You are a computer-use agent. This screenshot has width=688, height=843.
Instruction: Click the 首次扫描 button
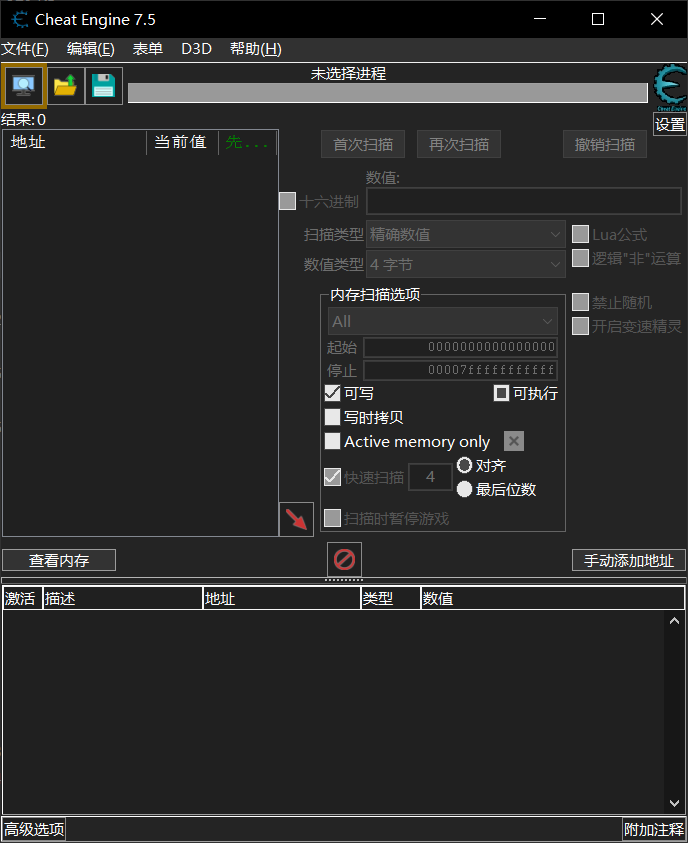[x=363, y=144]
